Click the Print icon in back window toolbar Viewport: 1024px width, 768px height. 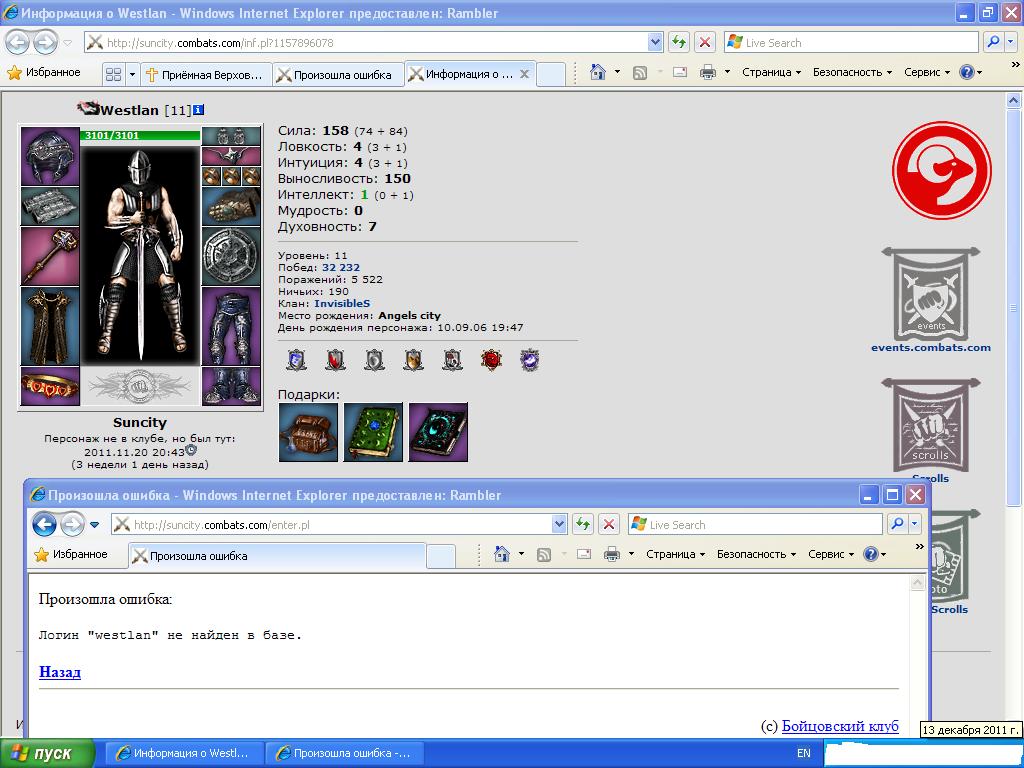pyautogui.click(x=708, y=72)
